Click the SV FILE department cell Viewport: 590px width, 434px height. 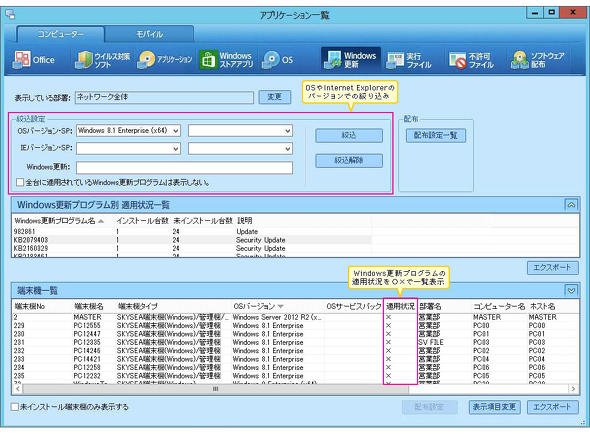coord(431,343)
